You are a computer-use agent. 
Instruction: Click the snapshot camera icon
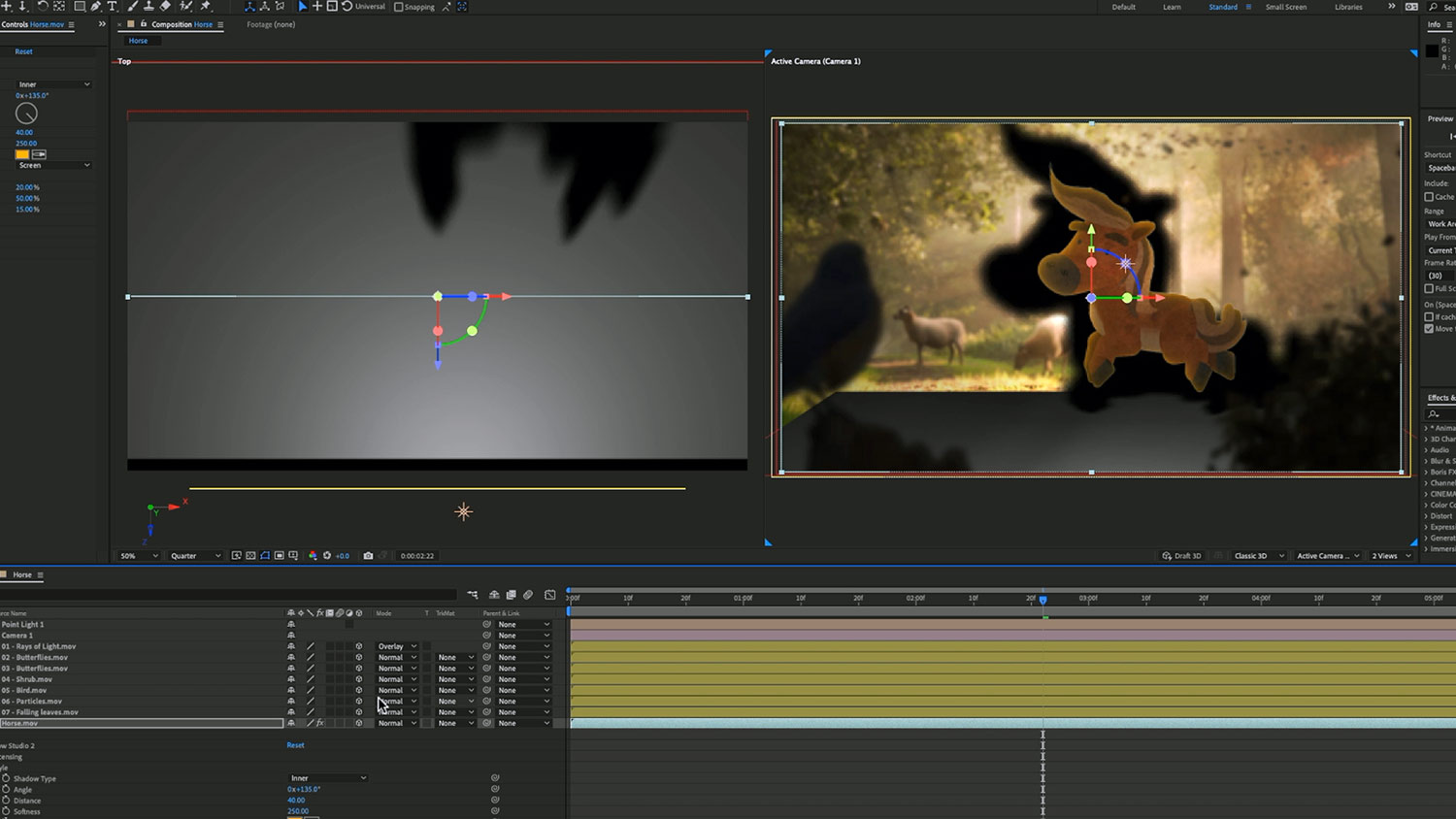[x=368, y=556]
